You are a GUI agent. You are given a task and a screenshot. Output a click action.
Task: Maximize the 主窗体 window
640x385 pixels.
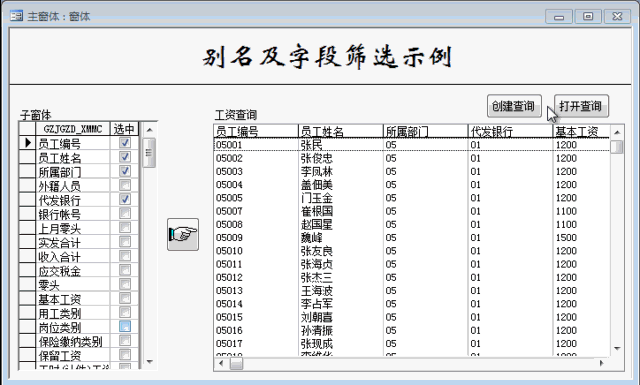(588, 16)
